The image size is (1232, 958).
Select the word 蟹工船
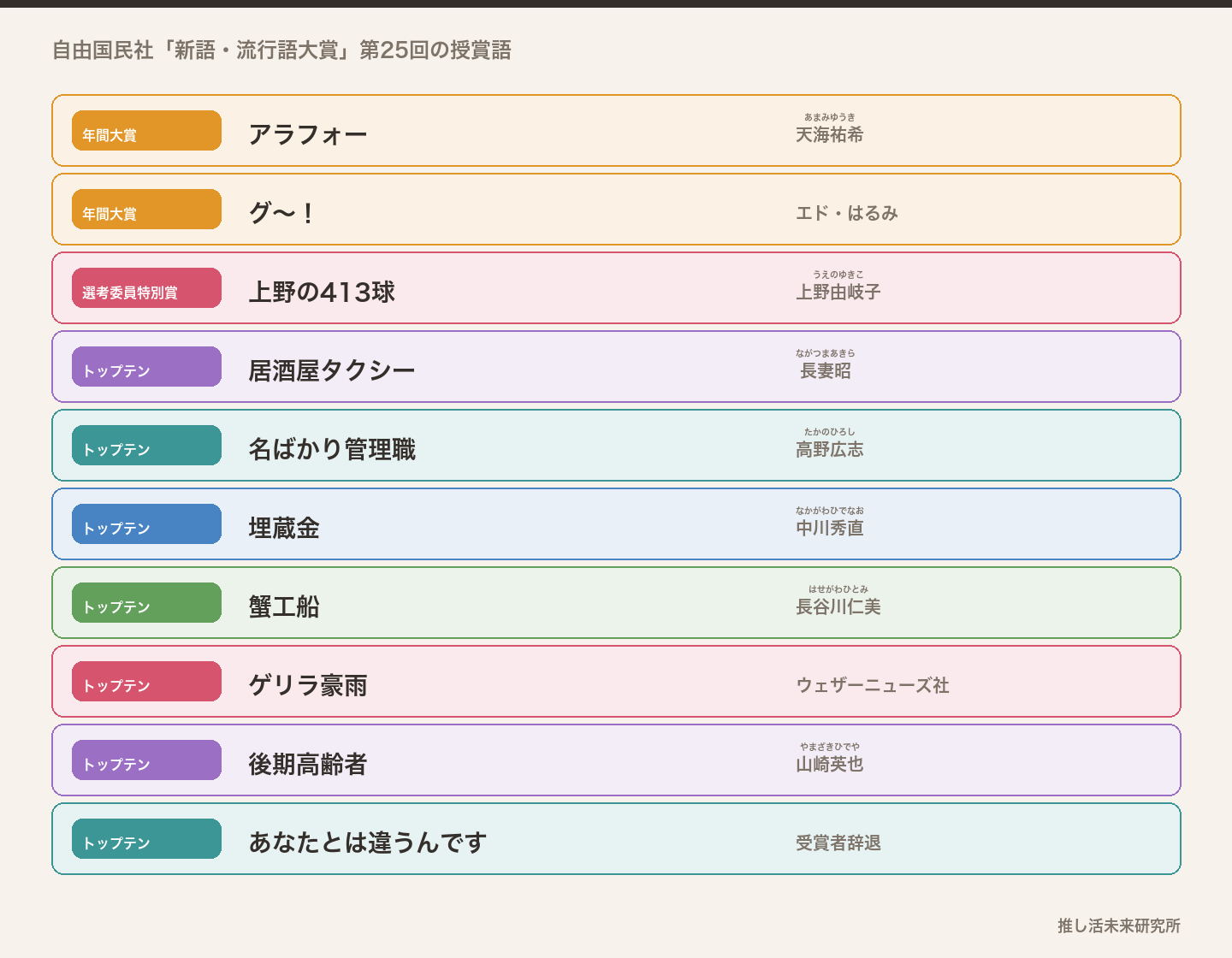click(x=284, y=606)
